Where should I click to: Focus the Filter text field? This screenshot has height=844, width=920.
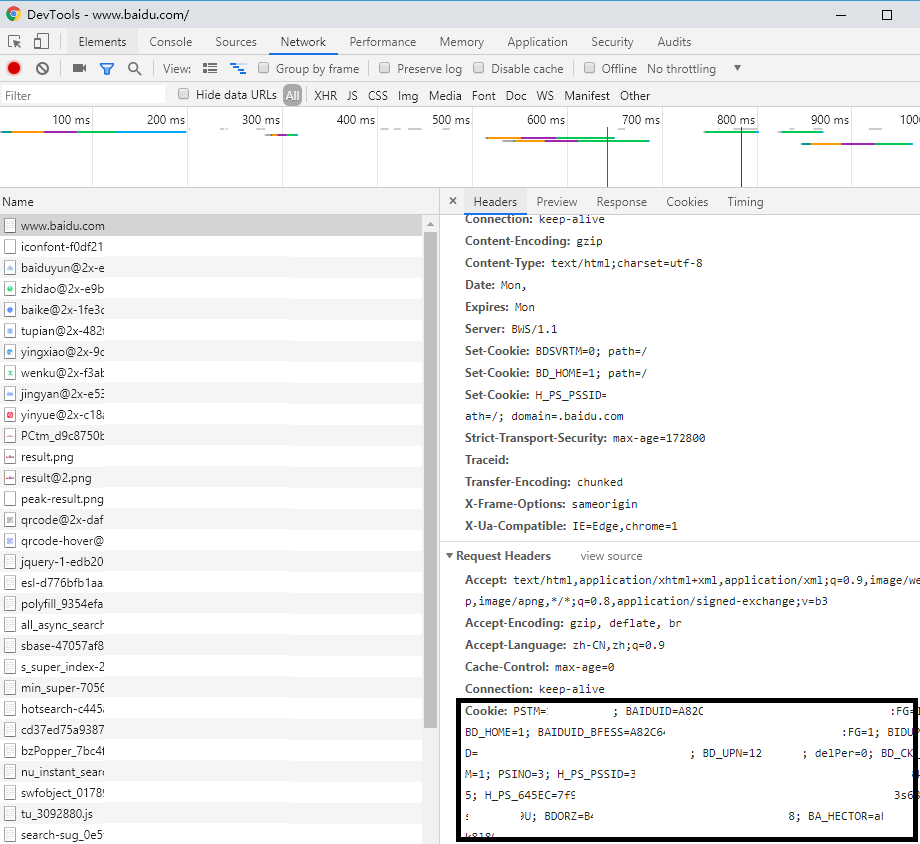coord(83,95)
